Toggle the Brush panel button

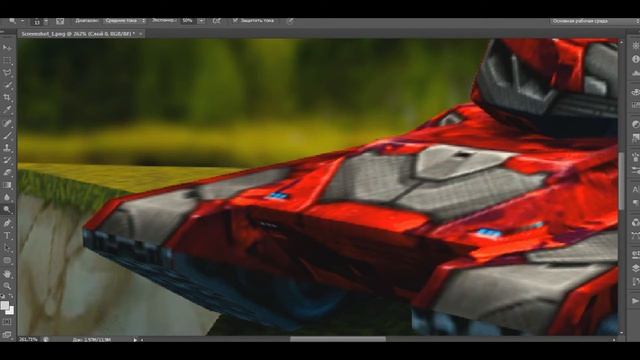[60, 21]
